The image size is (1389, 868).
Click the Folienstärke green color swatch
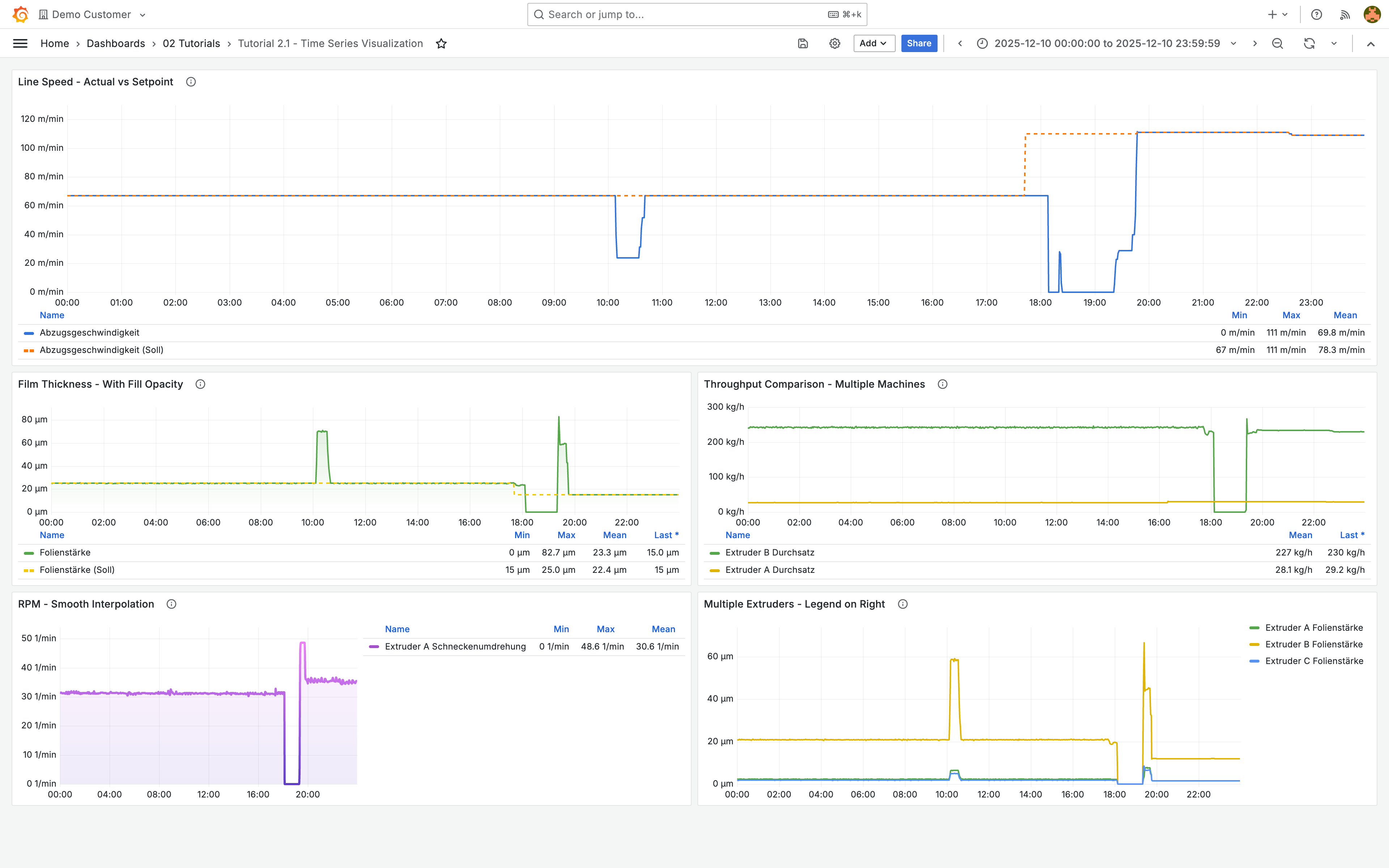29,553
